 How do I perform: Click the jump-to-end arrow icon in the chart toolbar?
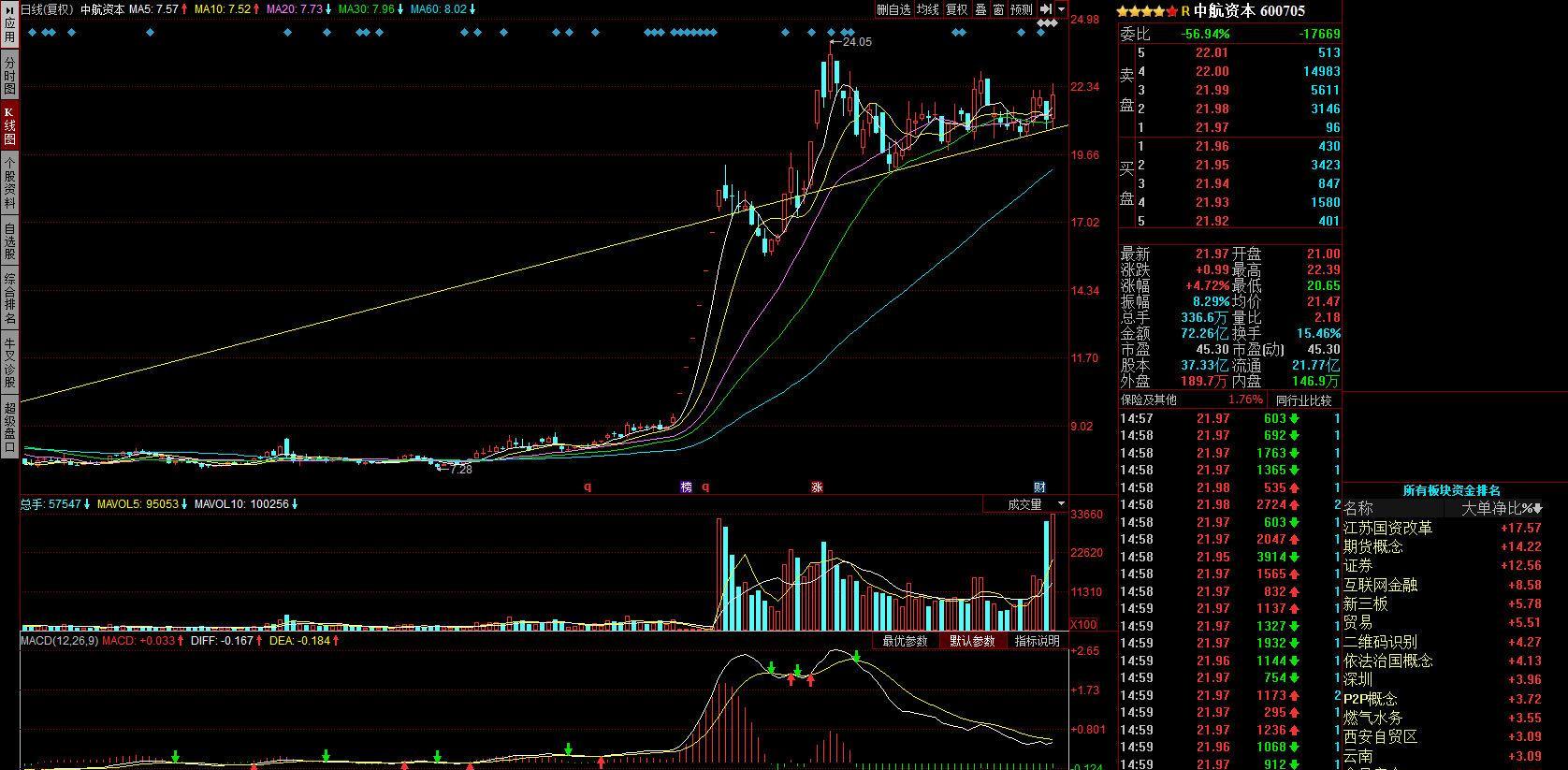click(x=1047, y=9)
